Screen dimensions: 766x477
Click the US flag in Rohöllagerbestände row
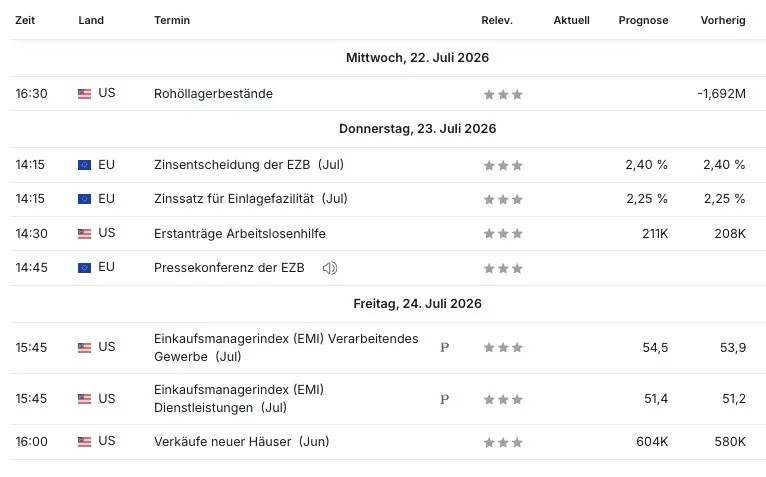(x=85, y=94)
